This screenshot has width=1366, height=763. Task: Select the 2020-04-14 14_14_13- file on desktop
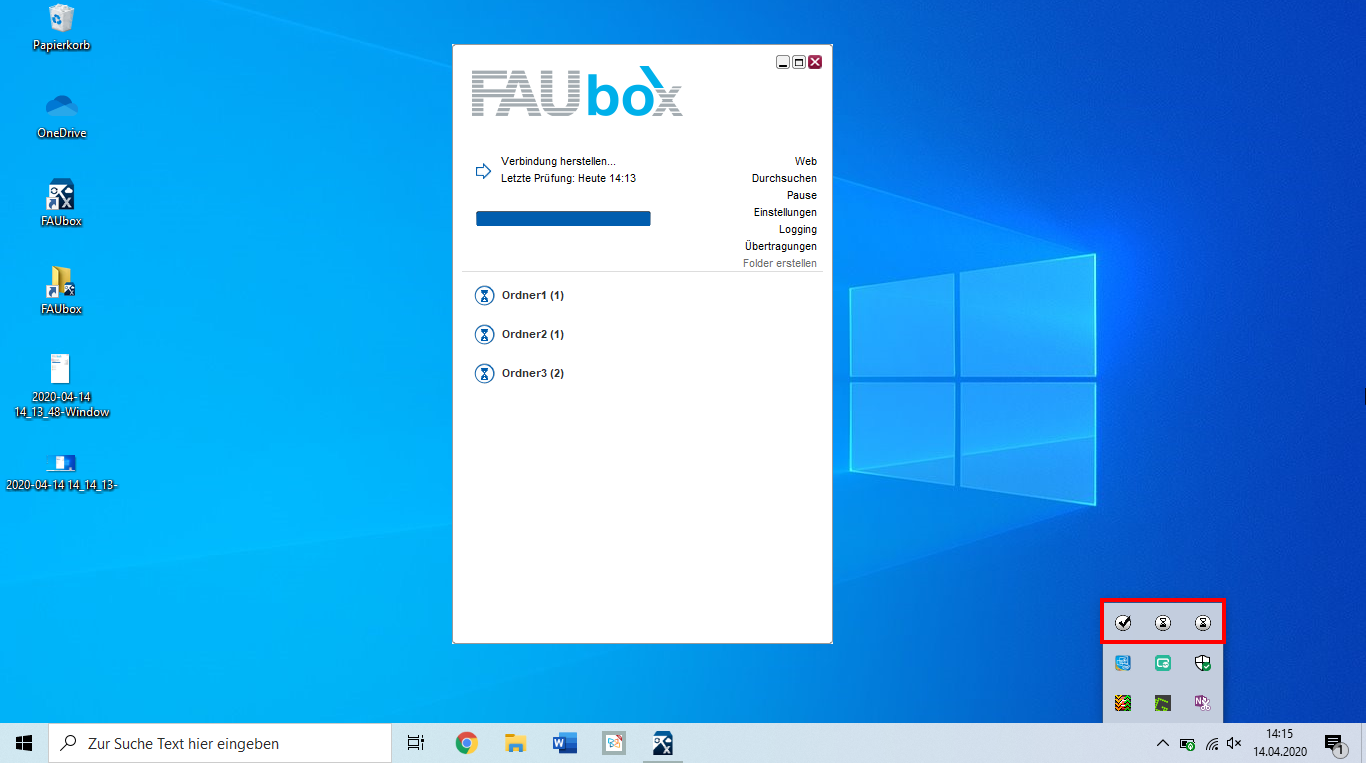pyautogui.click(x=62, y=472)
